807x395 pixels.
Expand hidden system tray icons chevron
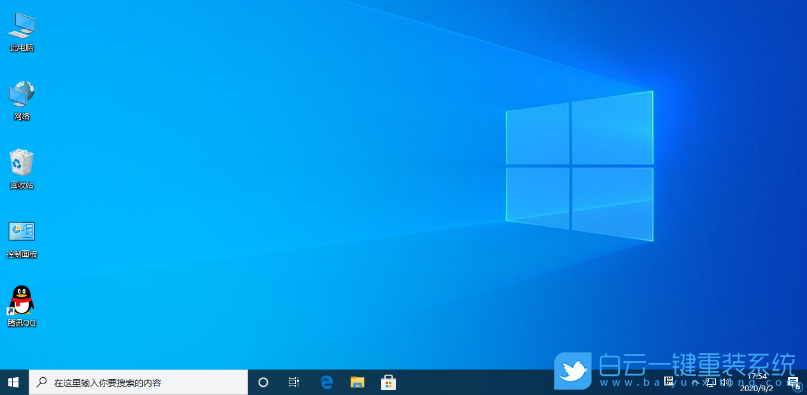pyautogui.click(x=696, y=382)
